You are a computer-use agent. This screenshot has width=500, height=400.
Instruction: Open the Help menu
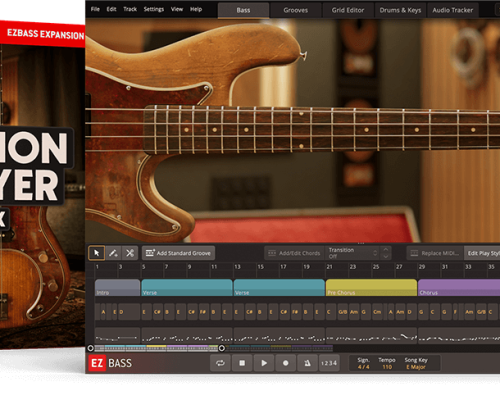click(196, 9)
